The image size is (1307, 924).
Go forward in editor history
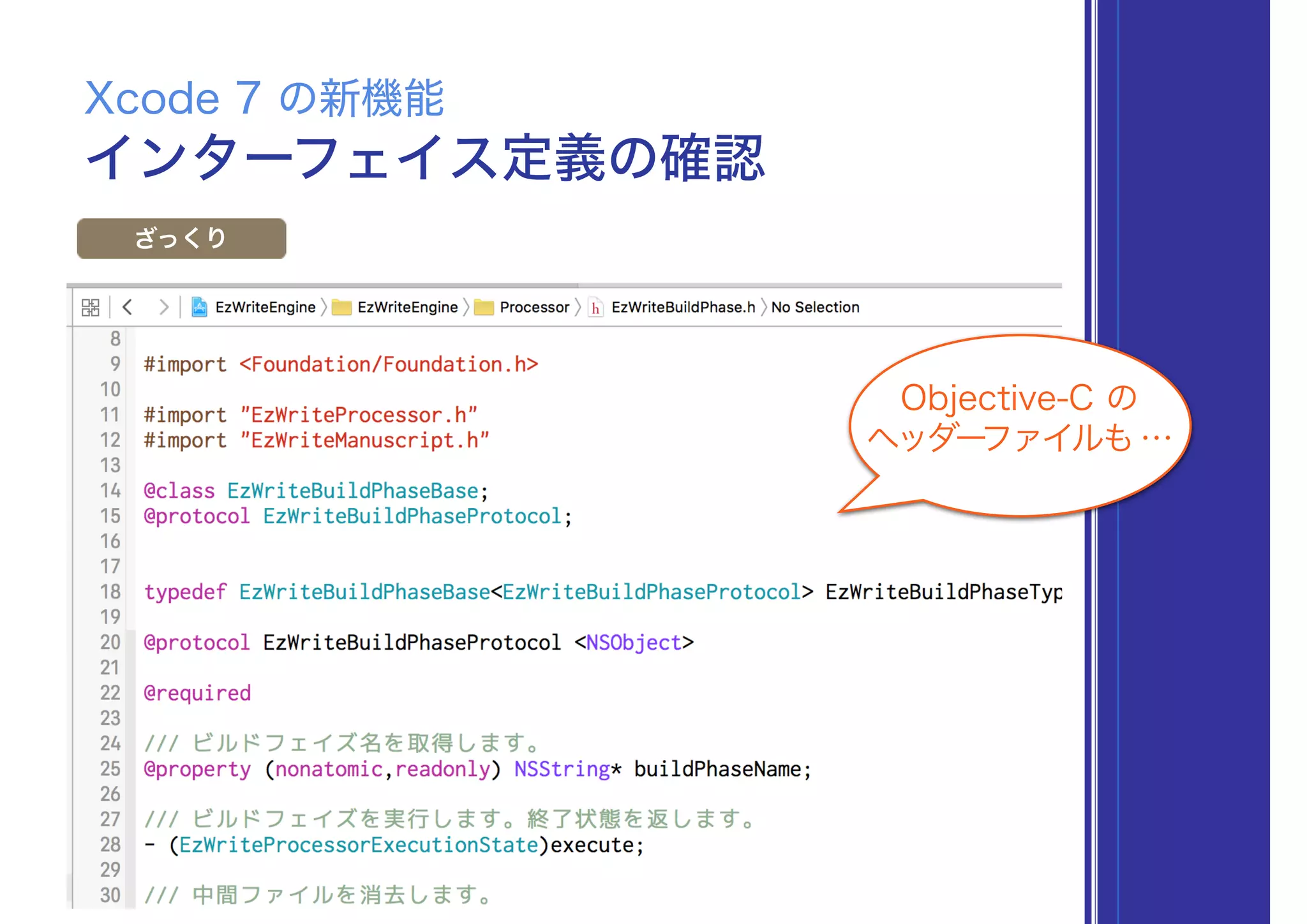coord(164,308)
